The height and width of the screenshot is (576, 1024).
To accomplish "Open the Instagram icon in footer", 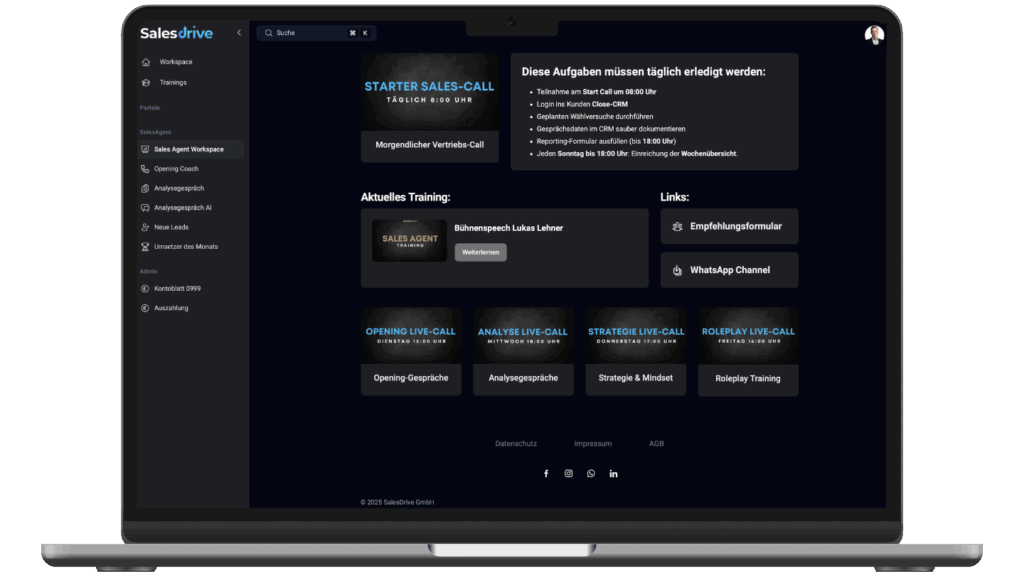I will (x=568, y=473).
